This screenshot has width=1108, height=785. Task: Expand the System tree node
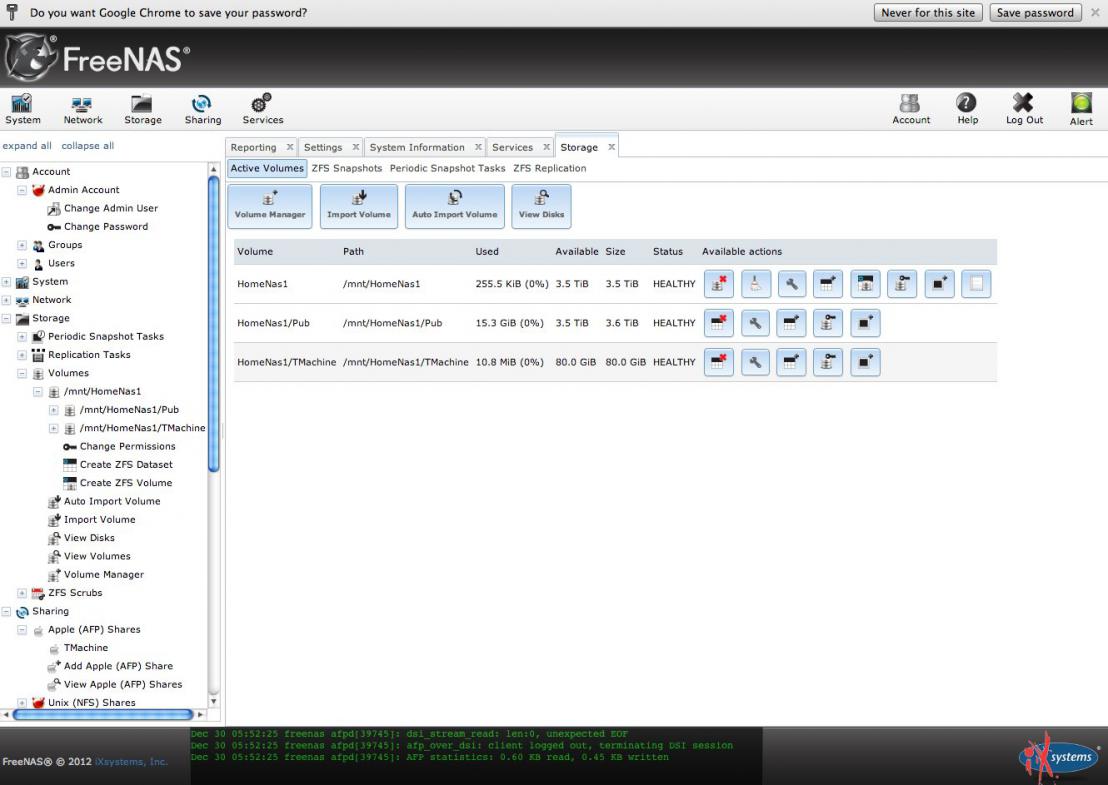tap(6, 282)
